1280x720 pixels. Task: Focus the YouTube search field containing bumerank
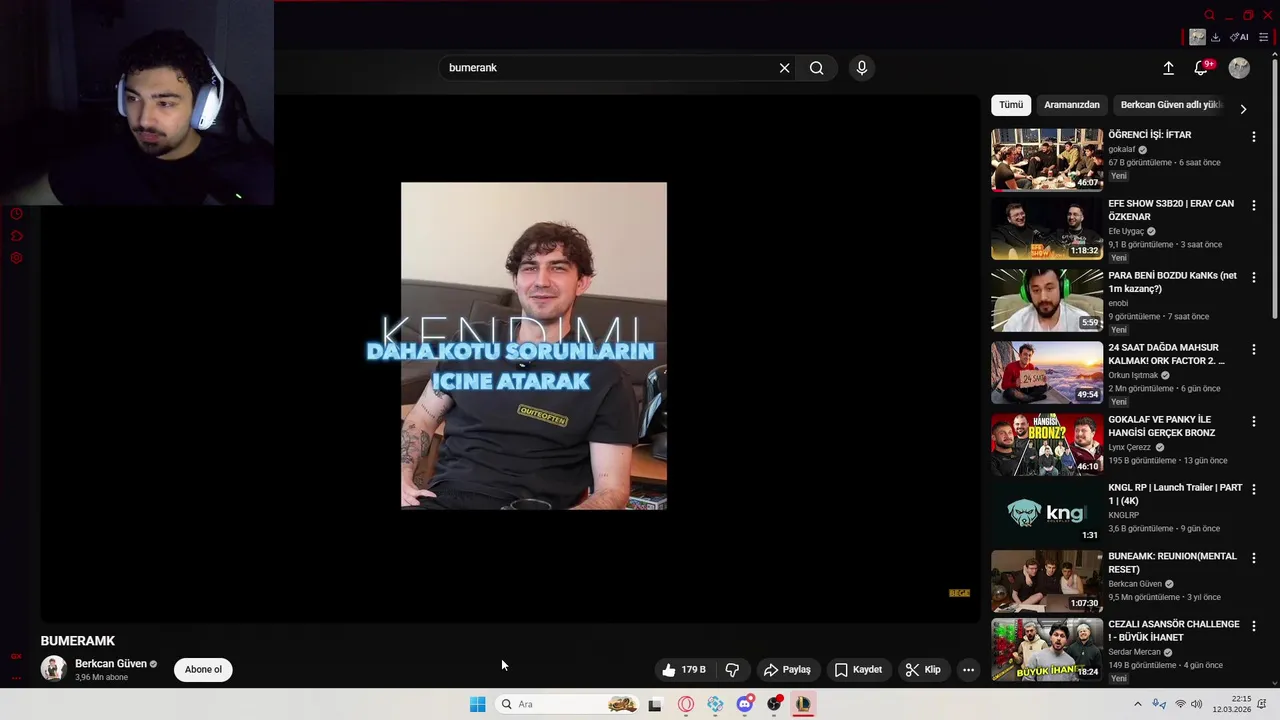point(605,68)
